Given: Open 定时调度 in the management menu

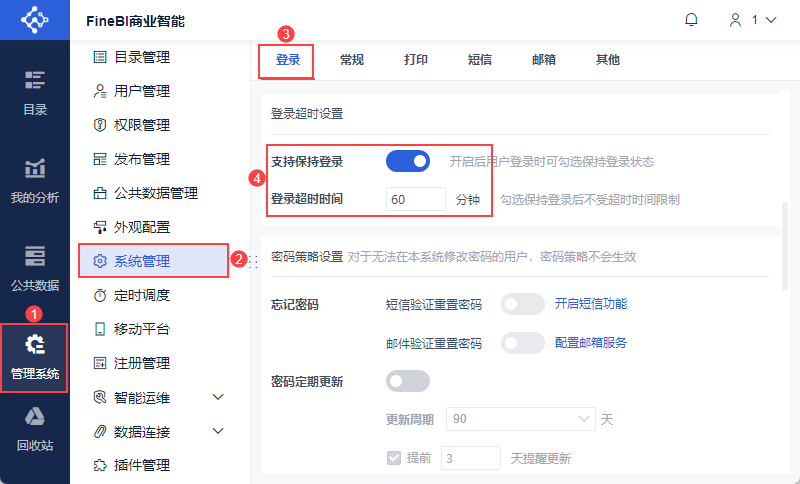Looking at the screenshot, I should [142, 295].
